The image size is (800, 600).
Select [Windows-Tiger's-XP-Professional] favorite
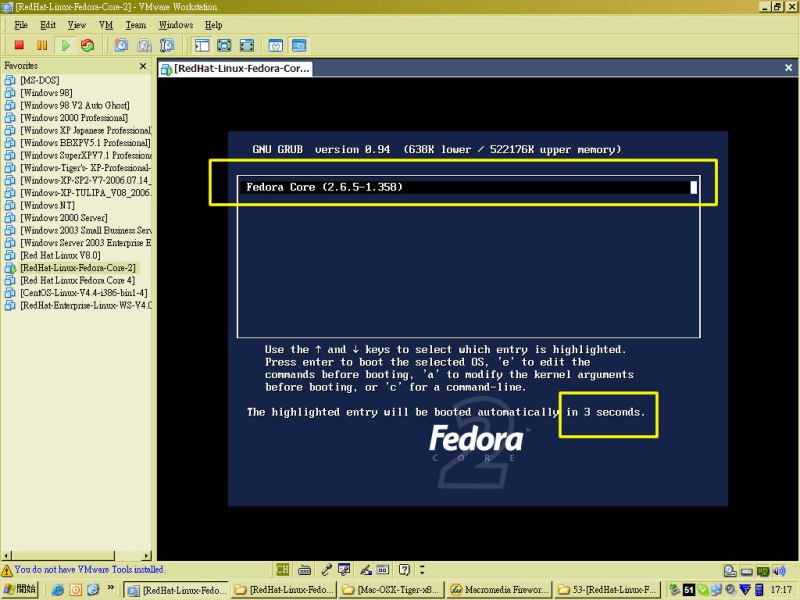click(86, 168)
